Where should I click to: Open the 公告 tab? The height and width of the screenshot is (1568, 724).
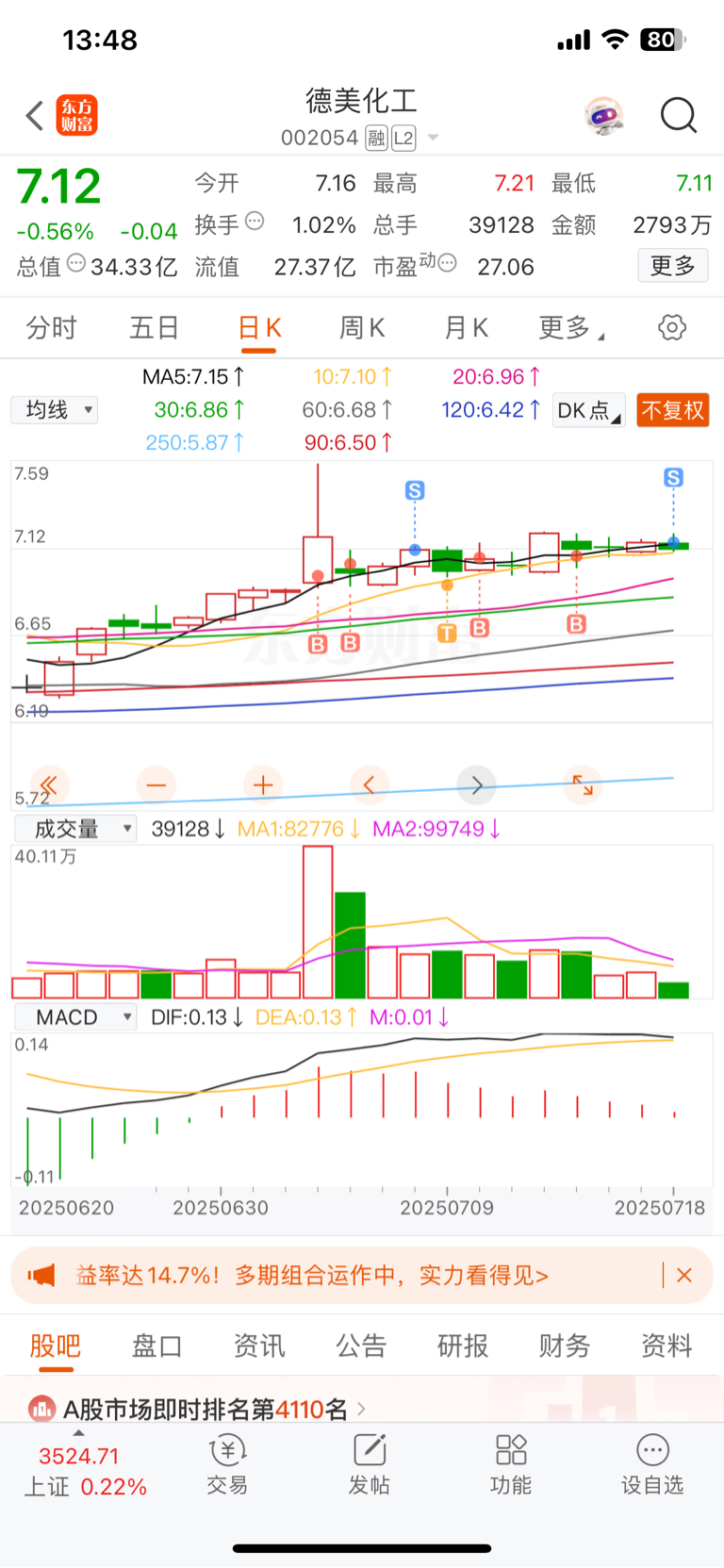[x=361, y=1345]
